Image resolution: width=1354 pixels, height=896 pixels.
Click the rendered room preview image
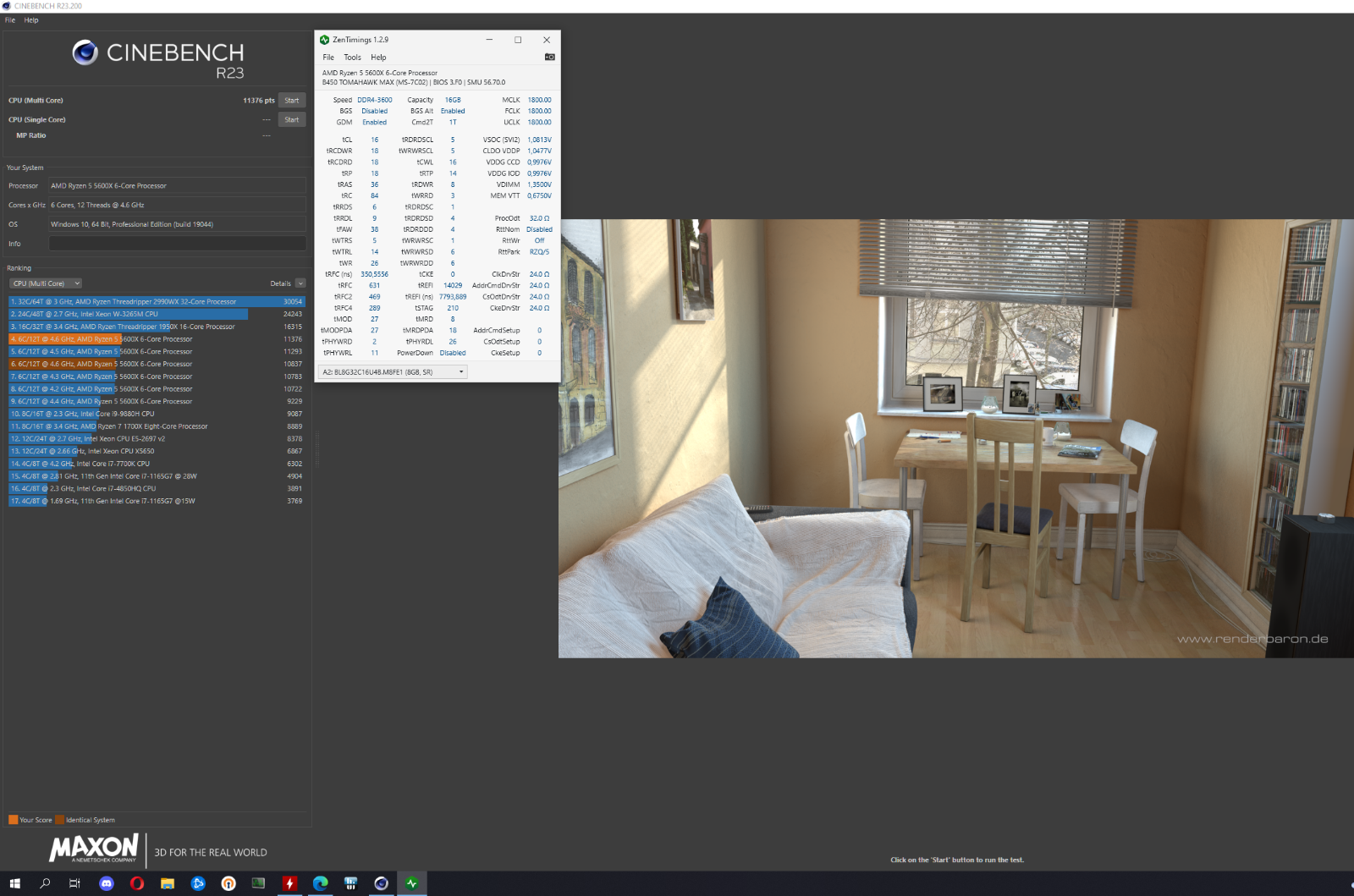coord(956,438)
